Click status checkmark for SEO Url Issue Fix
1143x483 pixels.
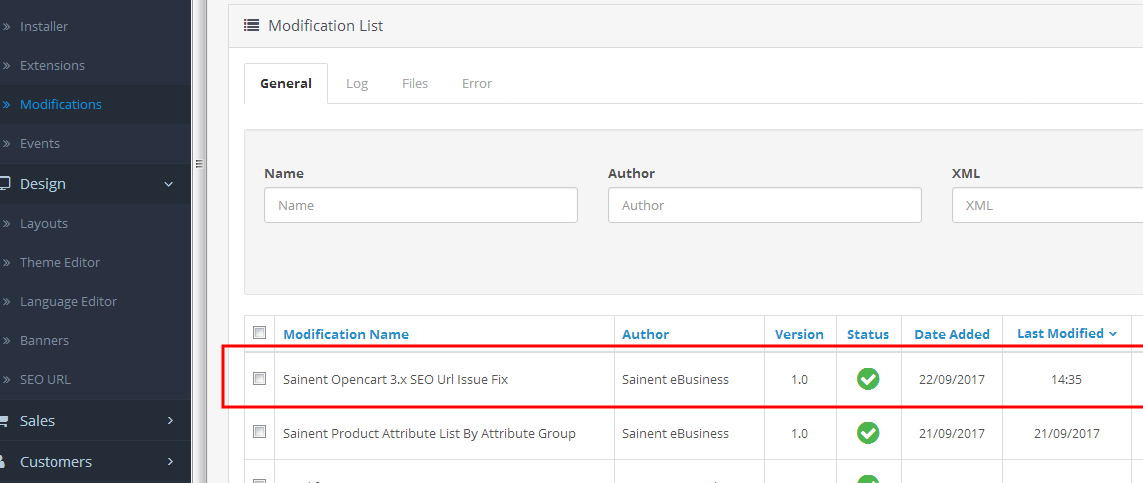point(868,379)
